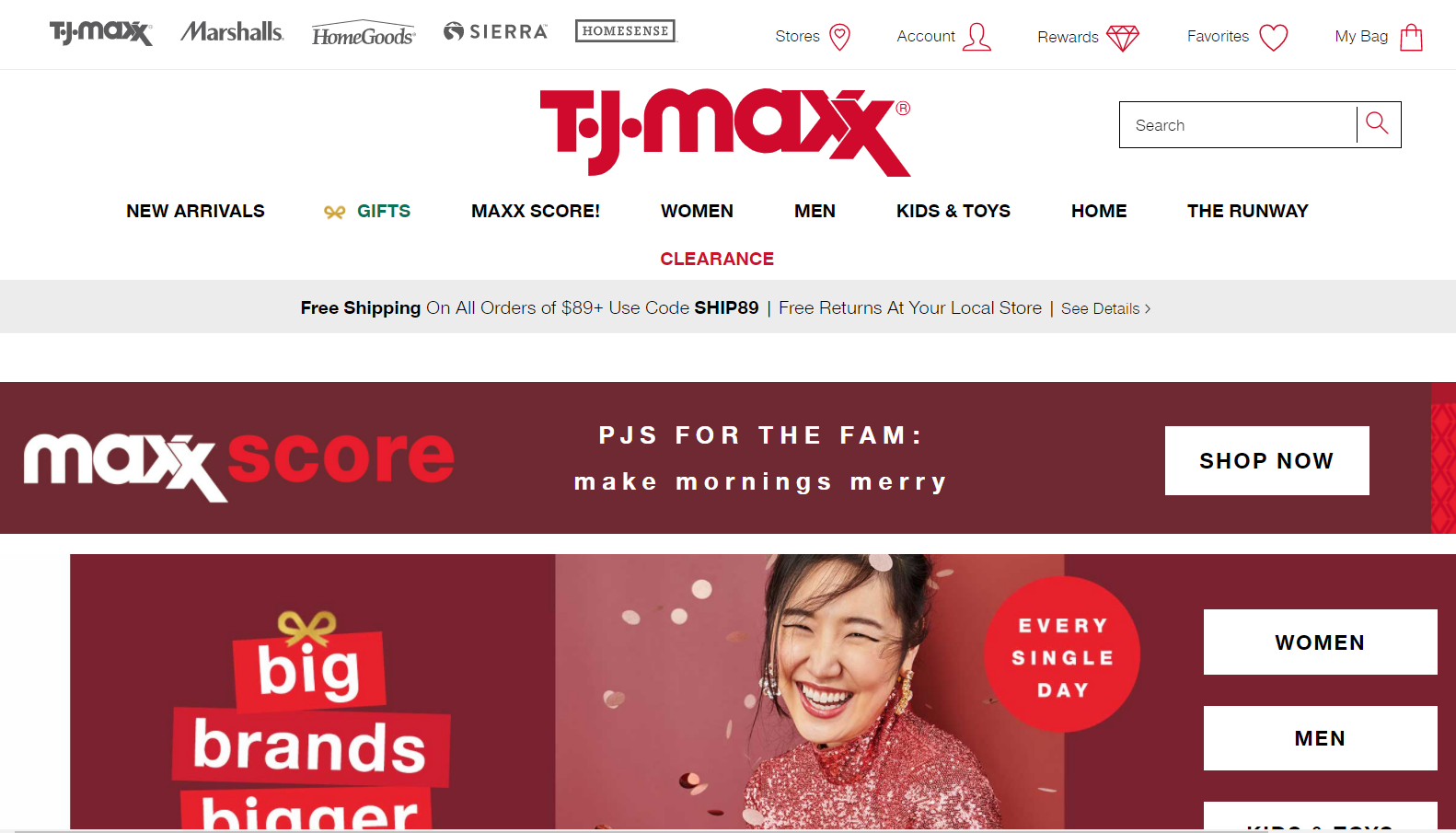Image resolution: width=1456 pixels, height=833 pixels.
Task: Click the Women button on hero banner
Action: point(1321,642)
